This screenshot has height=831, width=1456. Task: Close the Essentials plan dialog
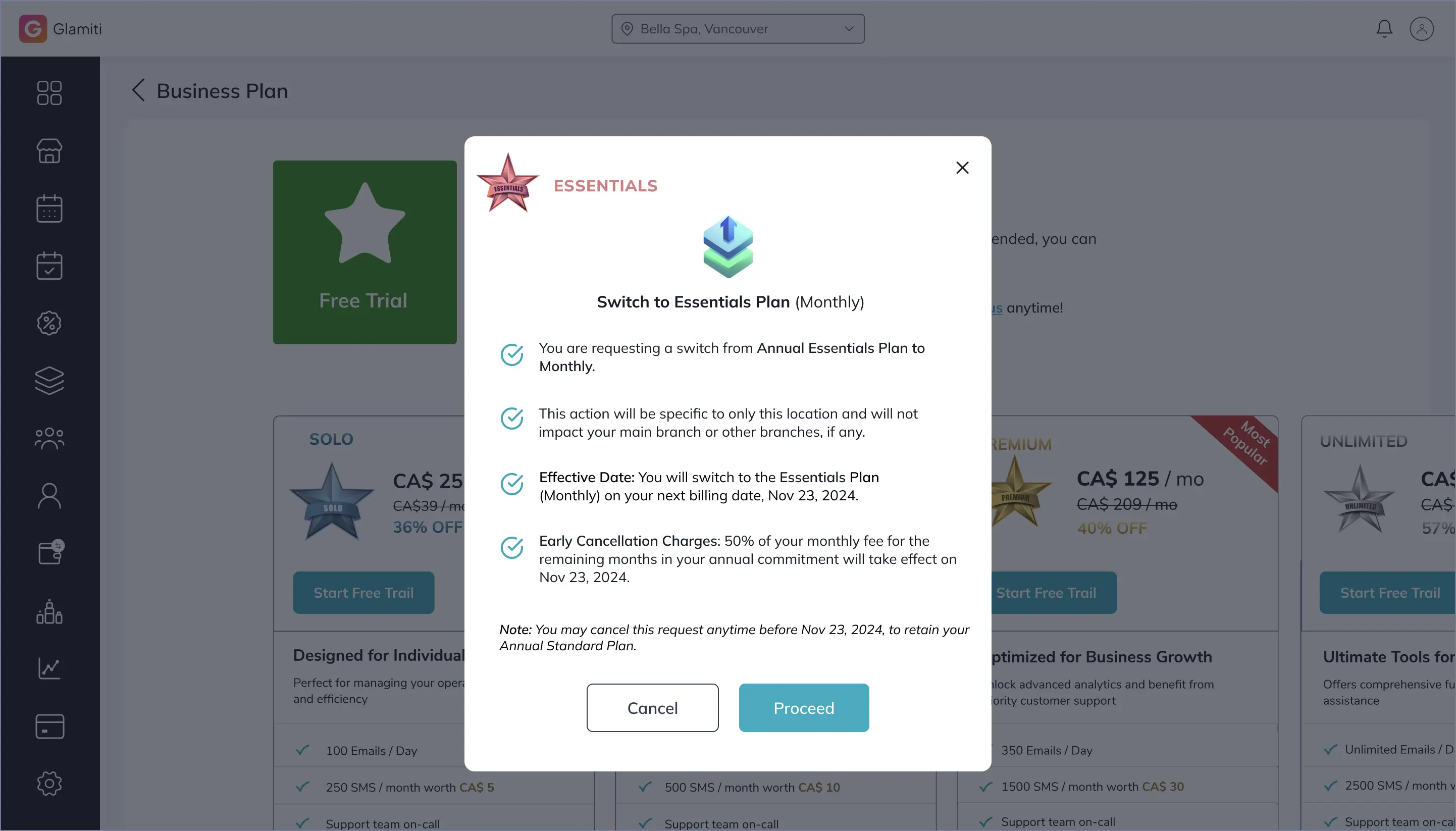pyautogui.click(x=962, y=168)
